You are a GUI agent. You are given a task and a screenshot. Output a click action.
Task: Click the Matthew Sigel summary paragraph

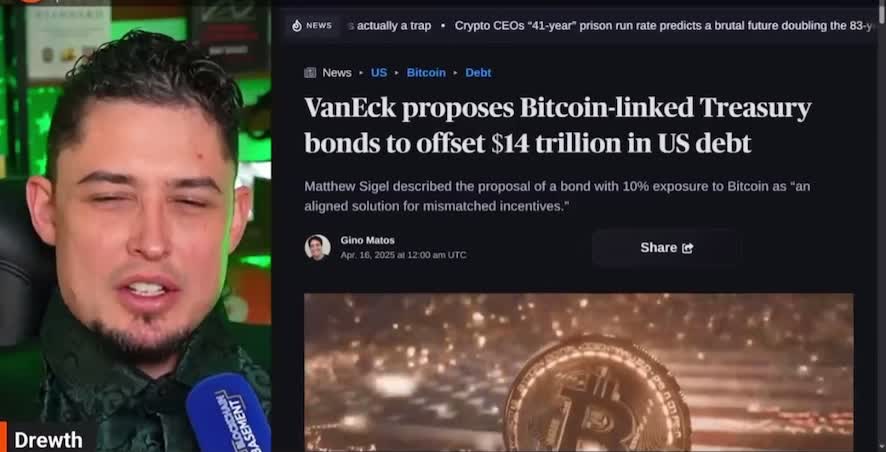click(557, 196)
